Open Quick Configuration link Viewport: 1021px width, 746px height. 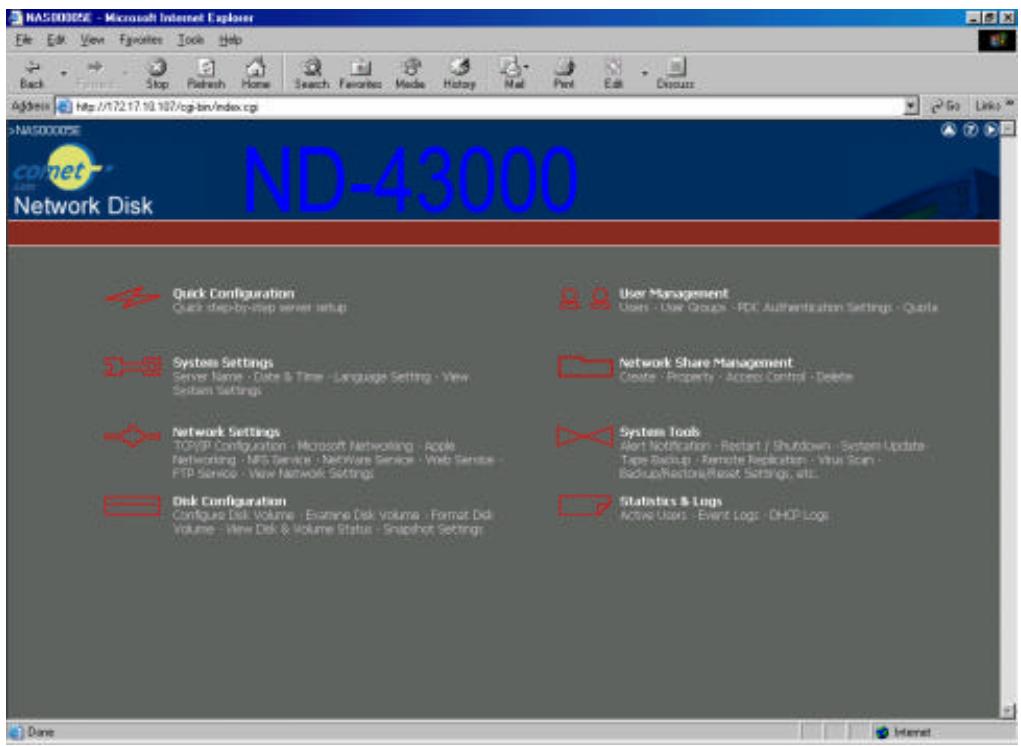(233, 294)
